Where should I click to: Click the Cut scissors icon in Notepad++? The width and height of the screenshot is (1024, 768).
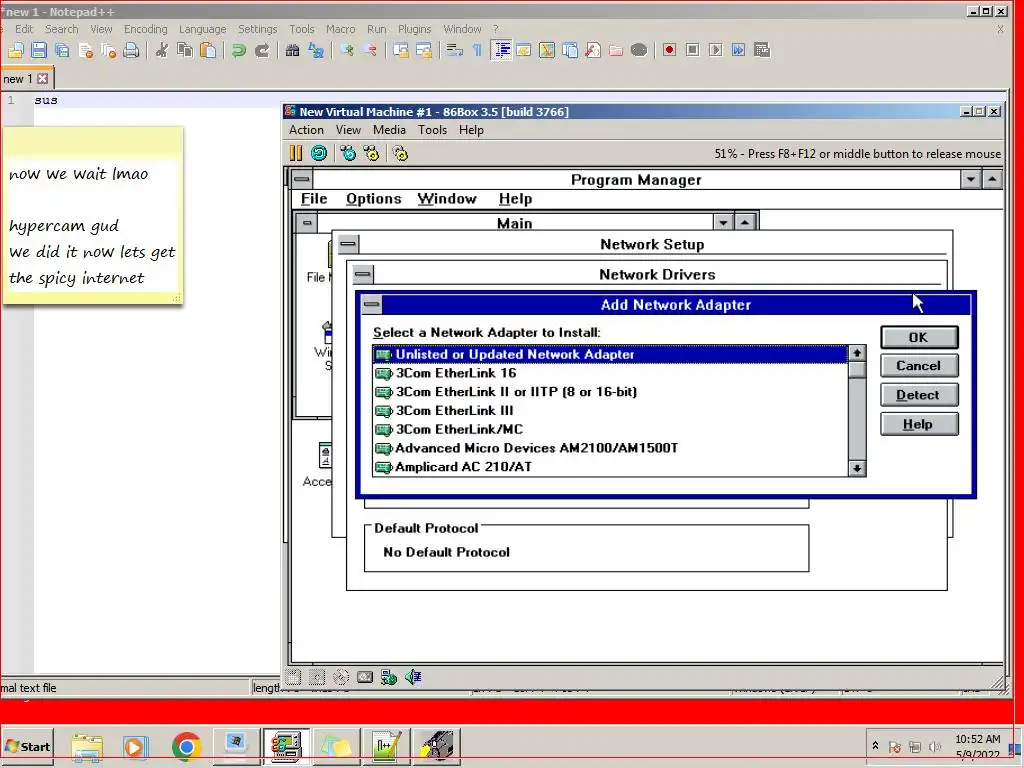pyautogui.click(x=161, y=50)
